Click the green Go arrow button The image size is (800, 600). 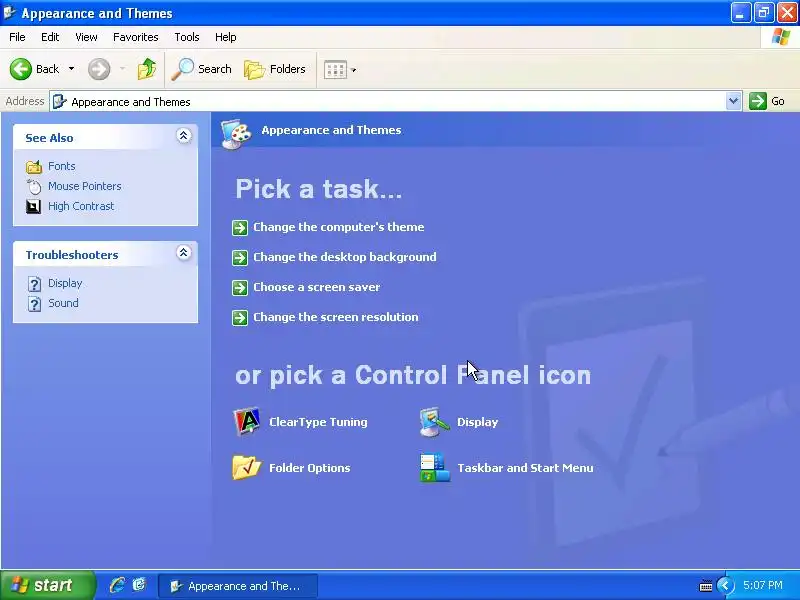(758, 101)
